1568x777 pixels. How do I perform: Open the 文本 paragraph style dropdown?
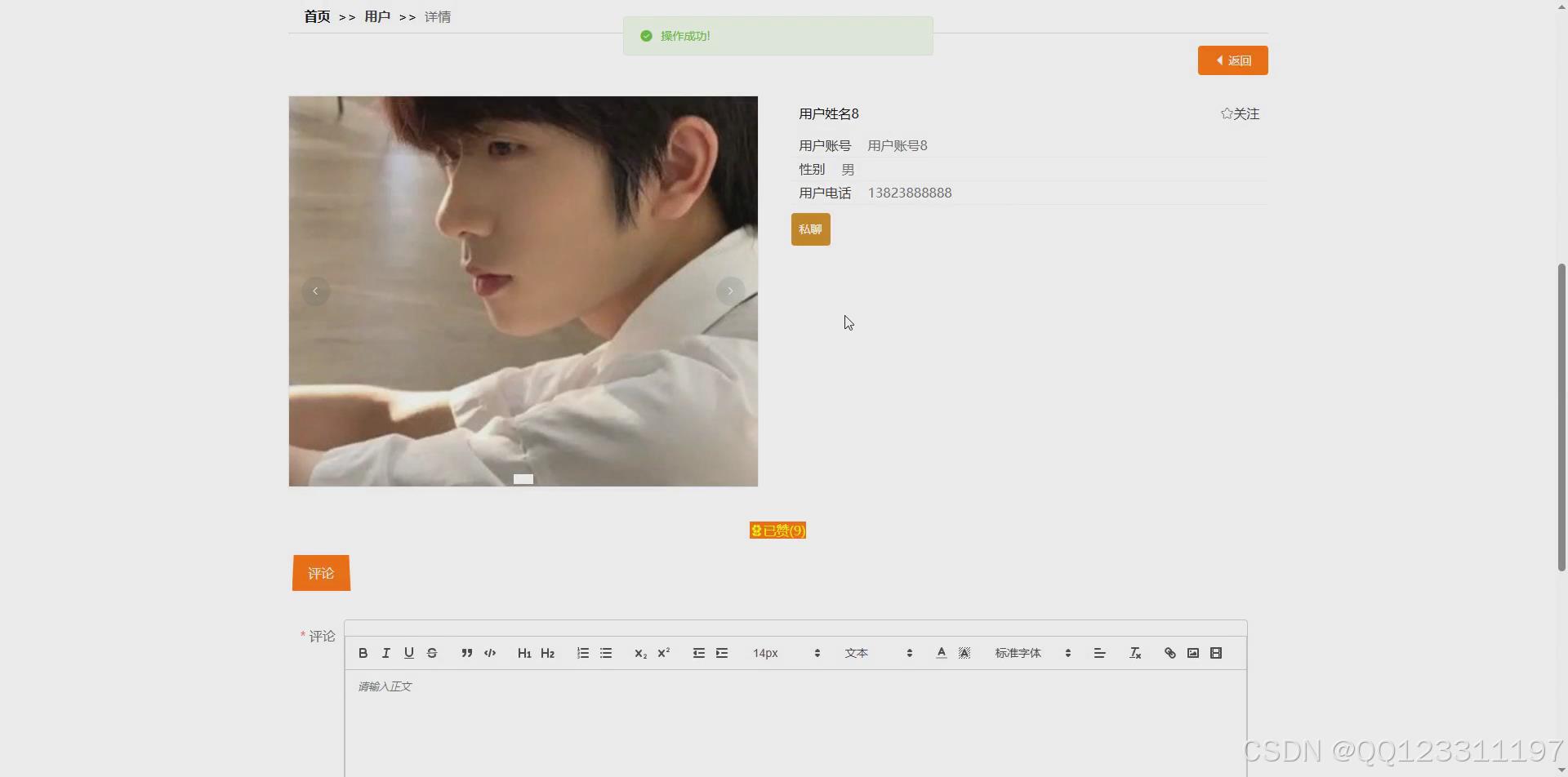(x=878, y=653)
